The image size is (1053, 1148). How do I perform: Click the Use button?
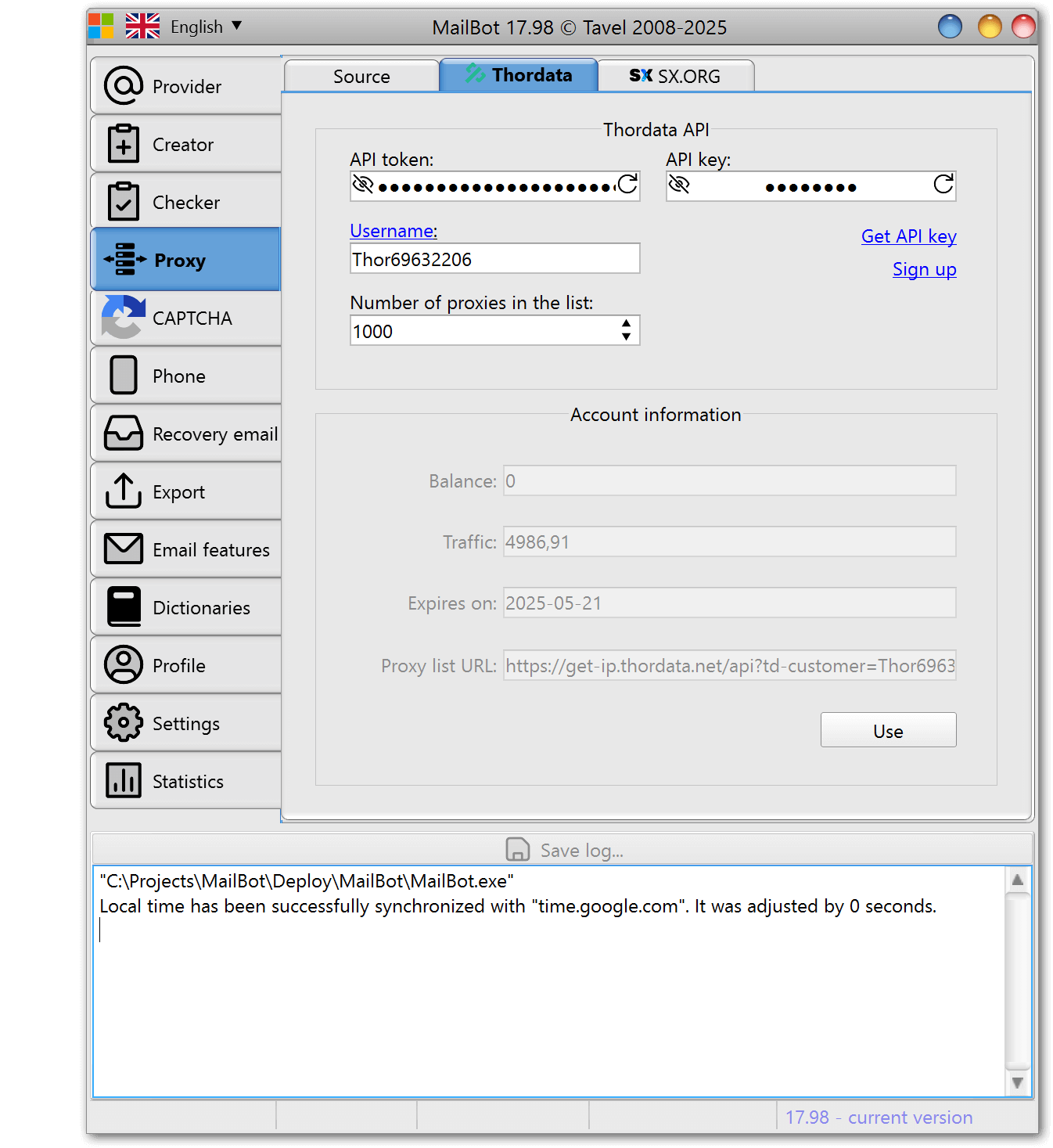click(888, 730)
